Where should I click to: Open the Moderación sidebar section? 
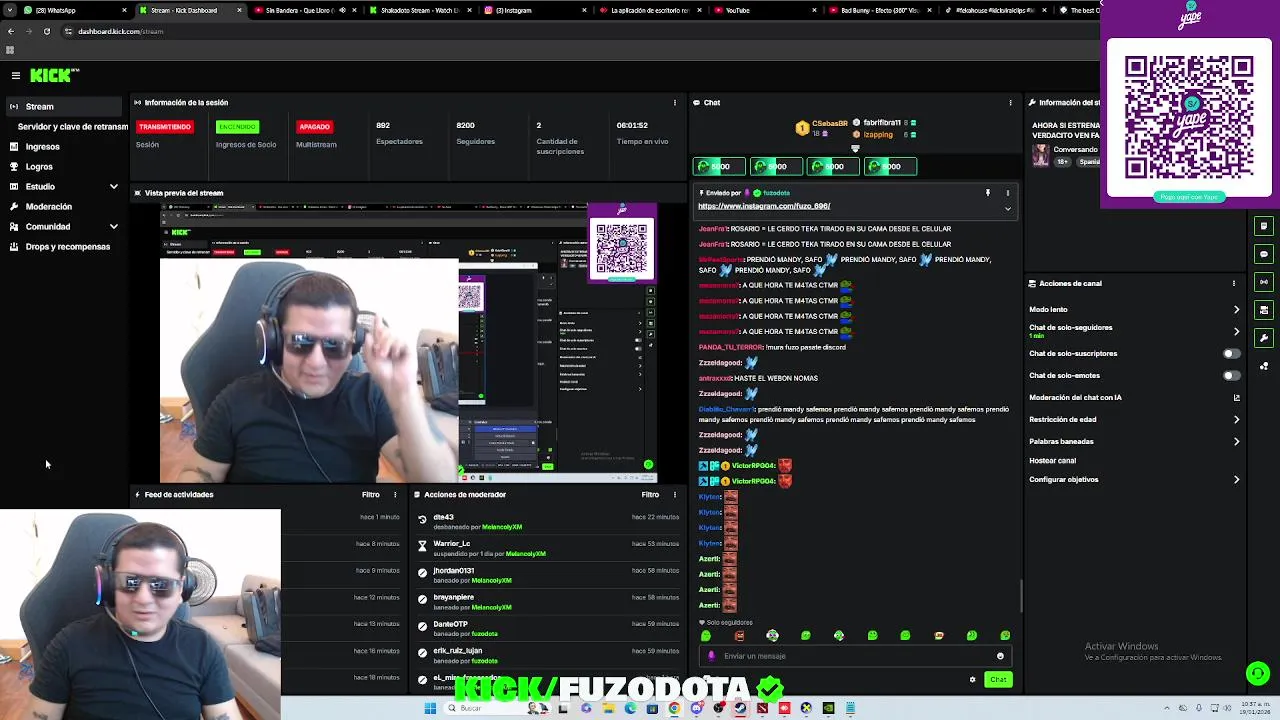(x=48, y=206)
